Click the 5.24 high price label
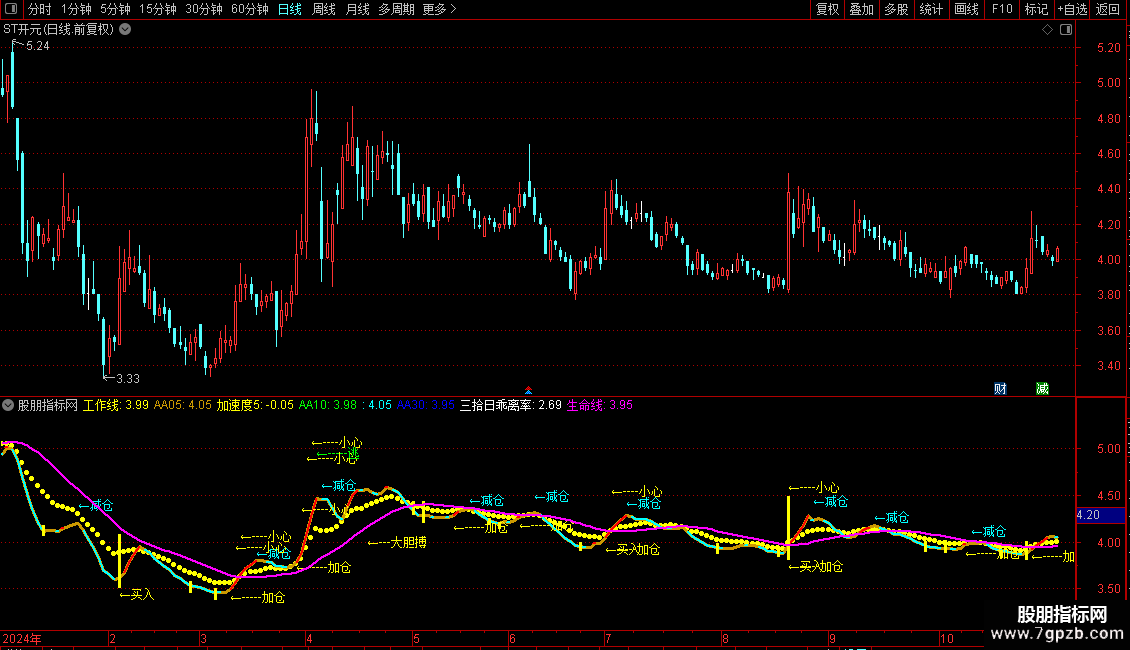 coord(37,46)
